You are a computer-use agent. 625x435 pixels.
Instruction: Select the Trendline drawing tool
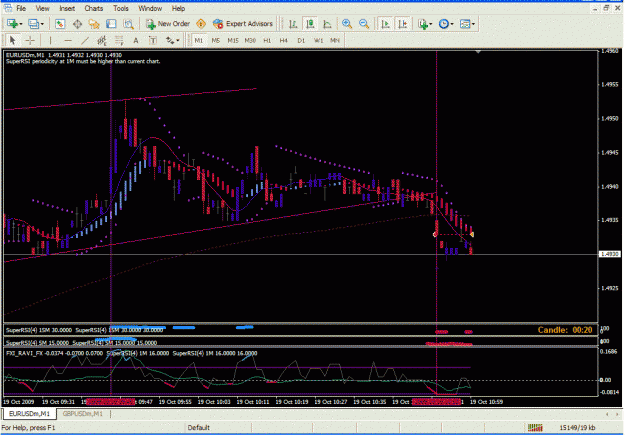click(85, 40)
